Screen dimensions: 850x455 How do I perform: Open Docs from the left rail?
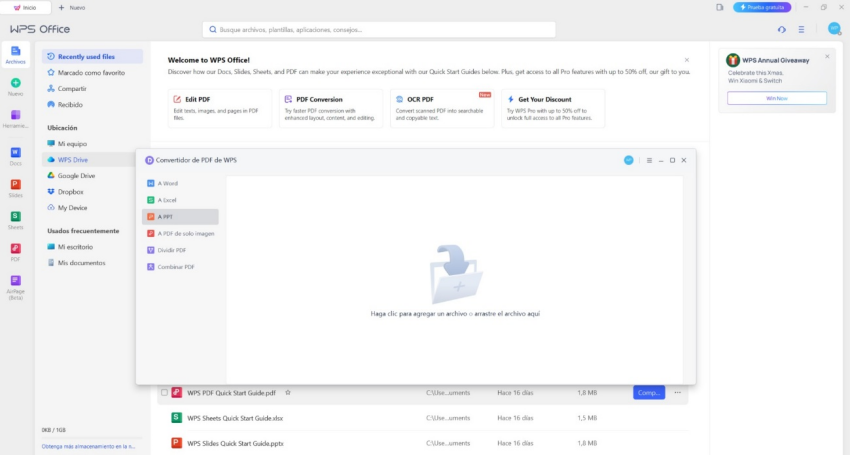pyautogui.click(x=15, y=156)
